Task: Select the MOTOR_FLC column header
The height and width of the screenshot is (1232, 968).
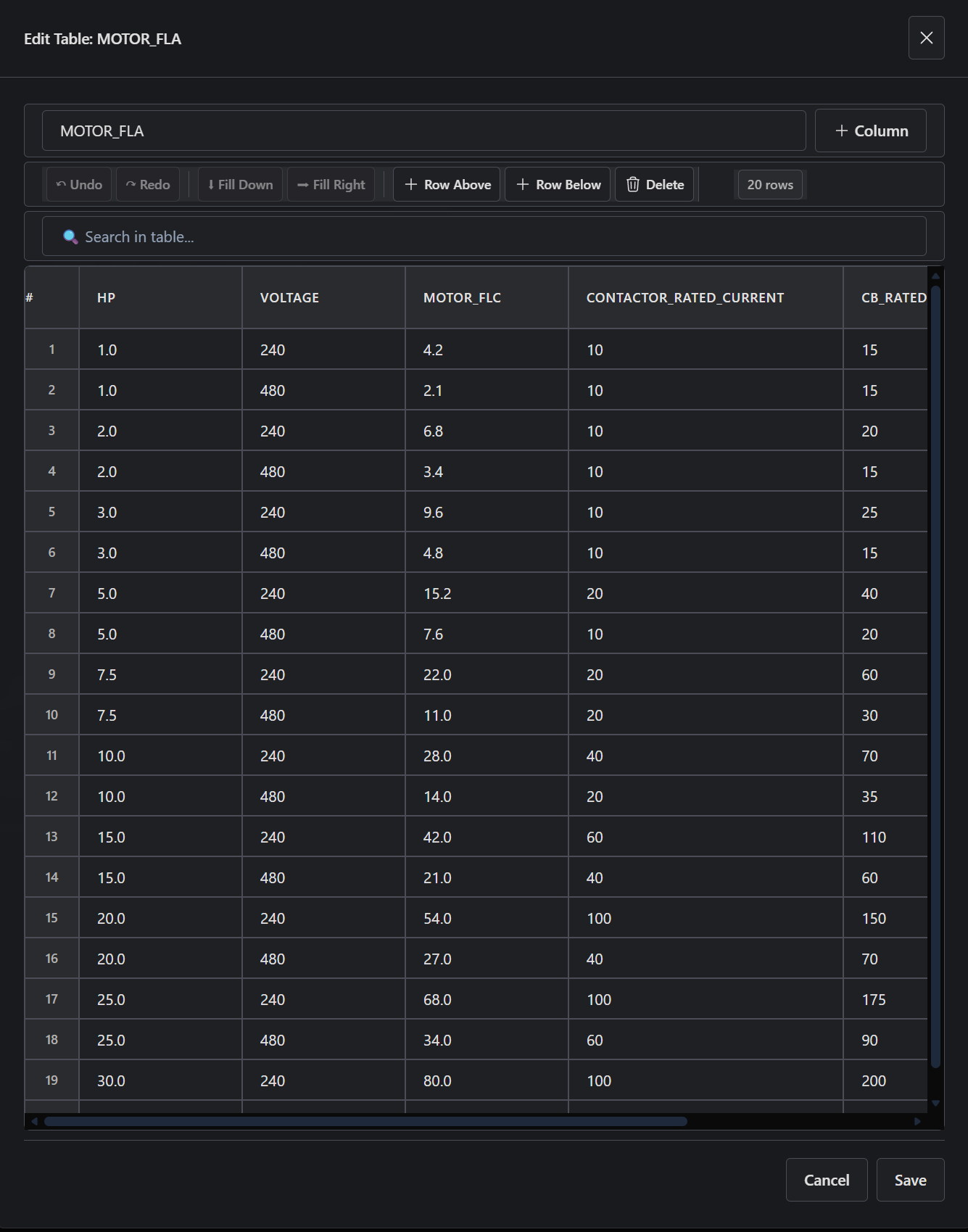Action: point(487,297)
